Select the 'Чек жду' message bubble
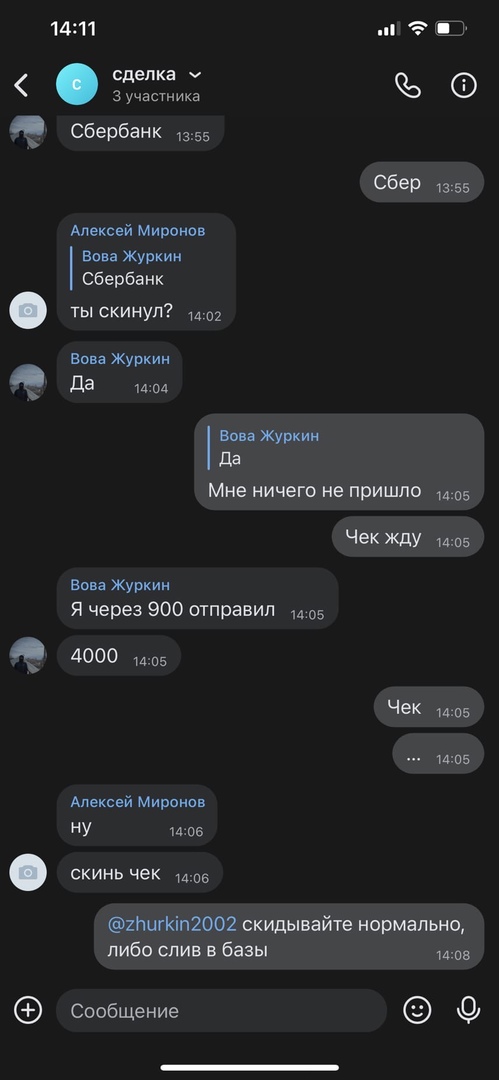The height and width of the screenshot is (1080, 499). pos(408,537)
